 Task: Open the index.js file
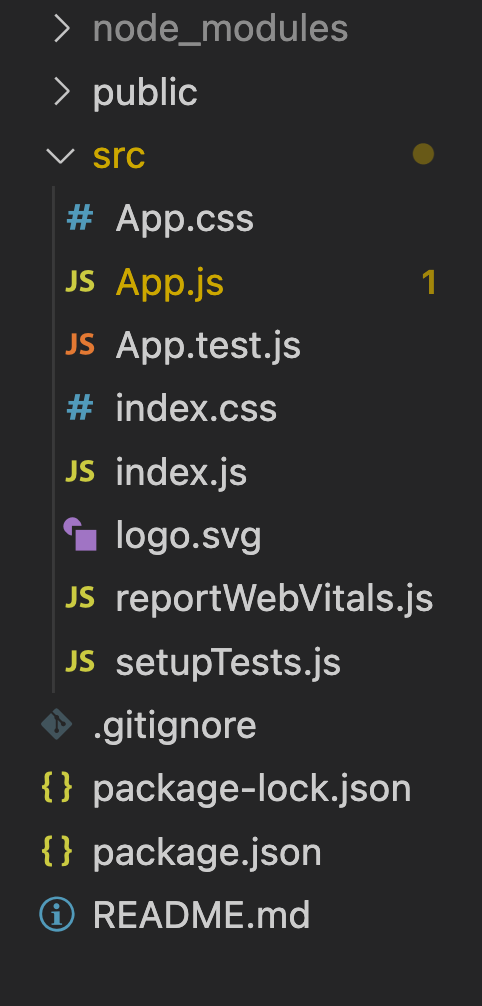click(181, 473)
